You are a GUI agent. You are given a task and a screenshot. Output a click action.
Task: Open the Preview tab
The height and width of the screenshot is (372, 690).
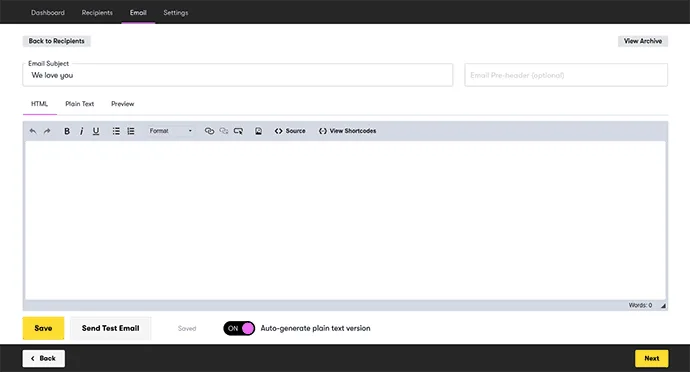point(123,104)
